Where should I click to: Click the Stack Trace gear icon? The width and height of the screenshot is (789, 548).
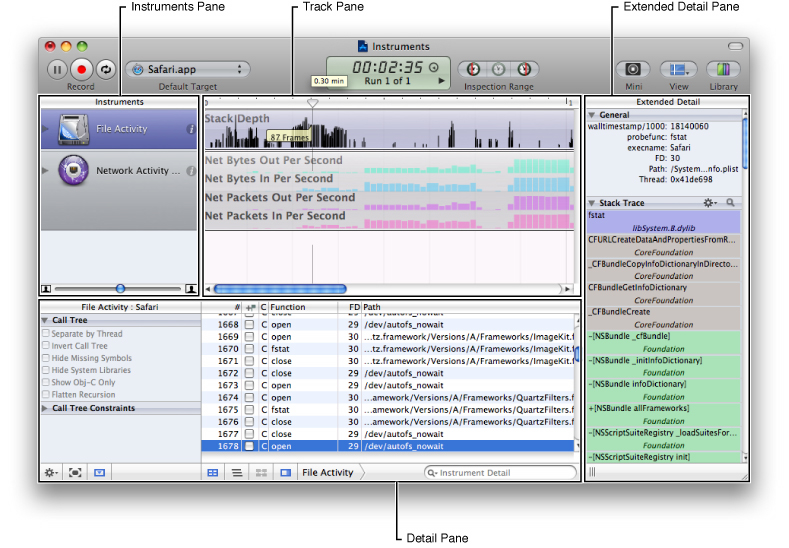coord(709,203)
